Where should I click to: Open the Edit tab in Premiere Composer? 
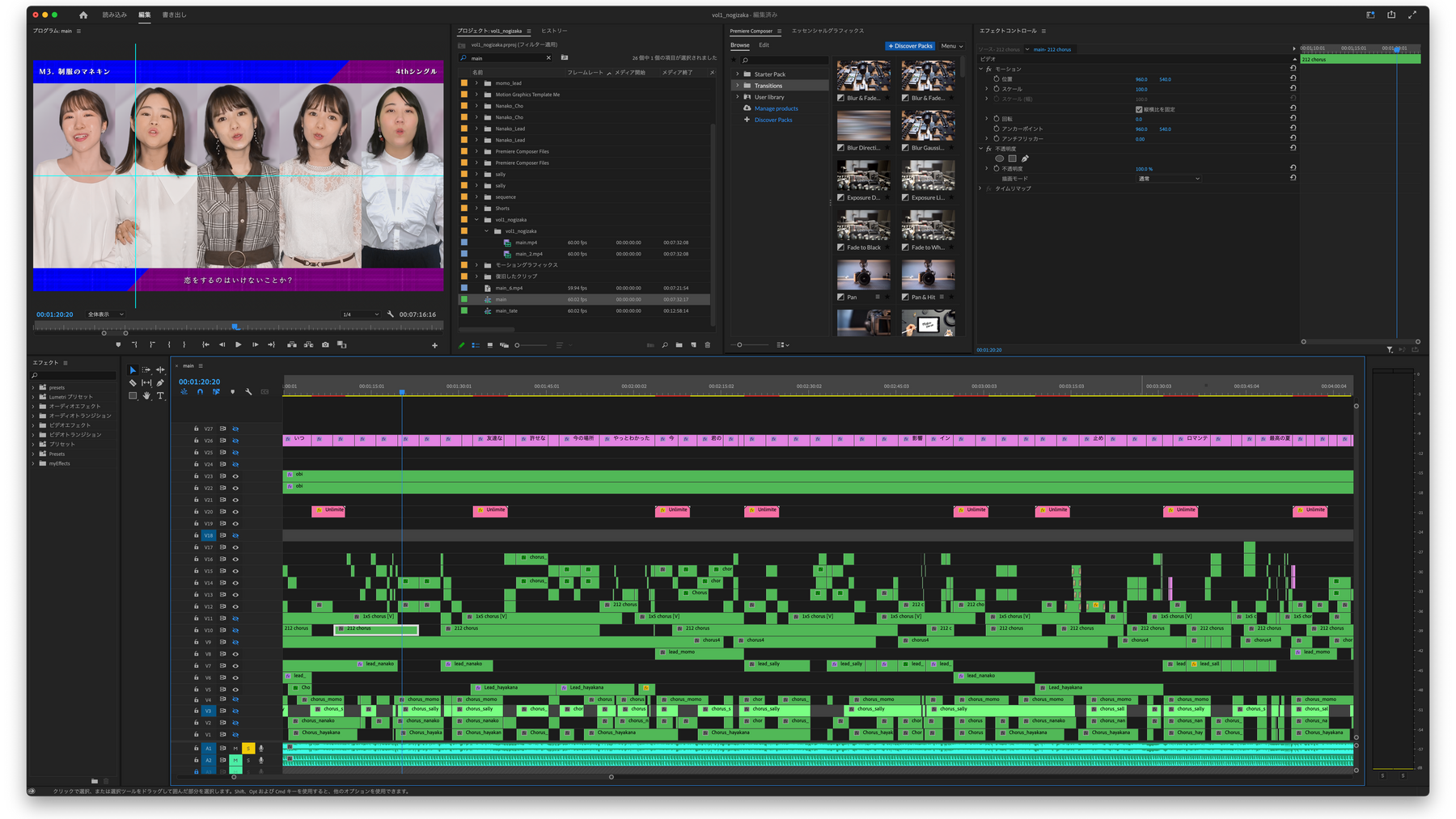[764, 45]
